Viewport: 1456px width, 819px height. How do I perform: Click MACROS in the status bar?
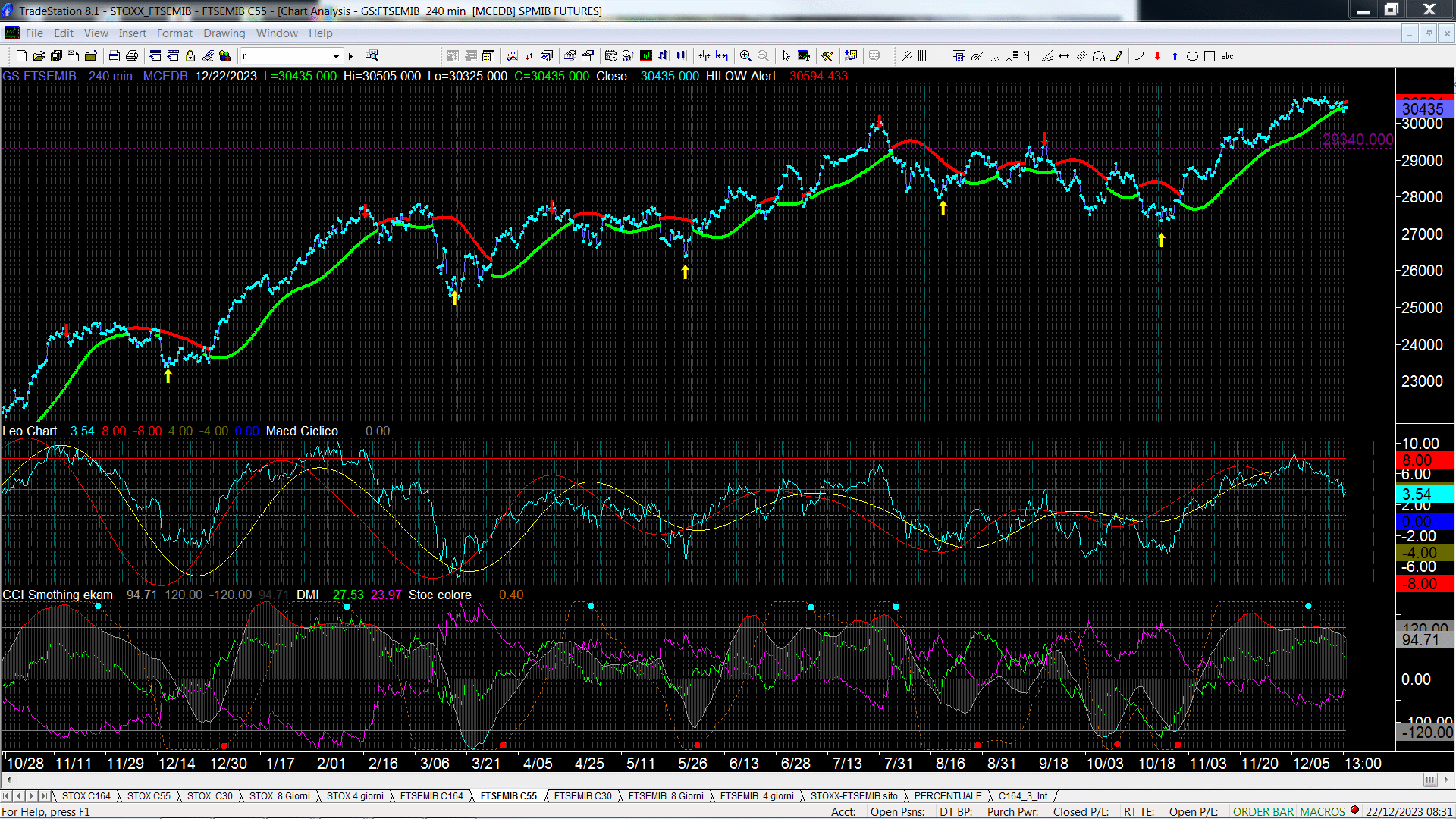tap(1323, 812)
